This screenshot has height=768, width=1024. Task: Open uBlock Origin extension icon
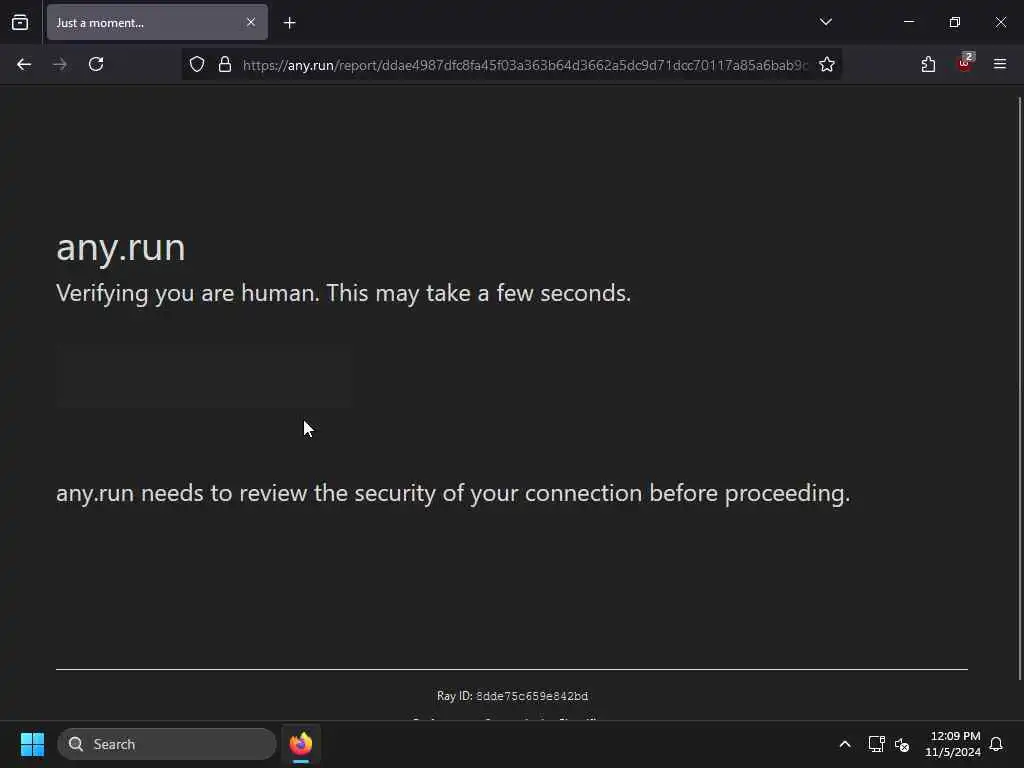click(x=965, y=63)
